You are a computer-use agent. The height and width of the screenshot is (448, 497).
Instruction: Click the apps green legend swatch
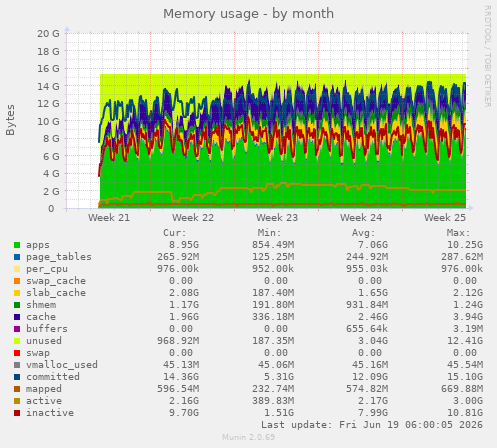coord(17,245)
